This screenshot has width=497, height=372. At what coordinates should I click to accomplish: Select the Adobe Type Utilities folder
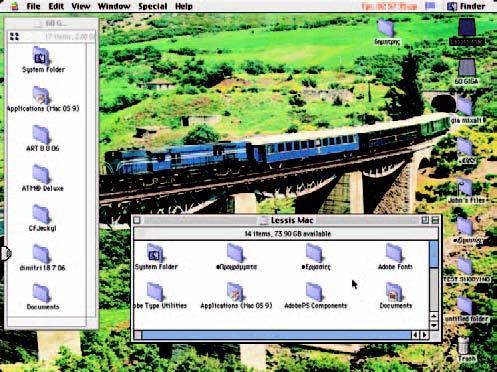pyautogui.click(x=160, y=295)
